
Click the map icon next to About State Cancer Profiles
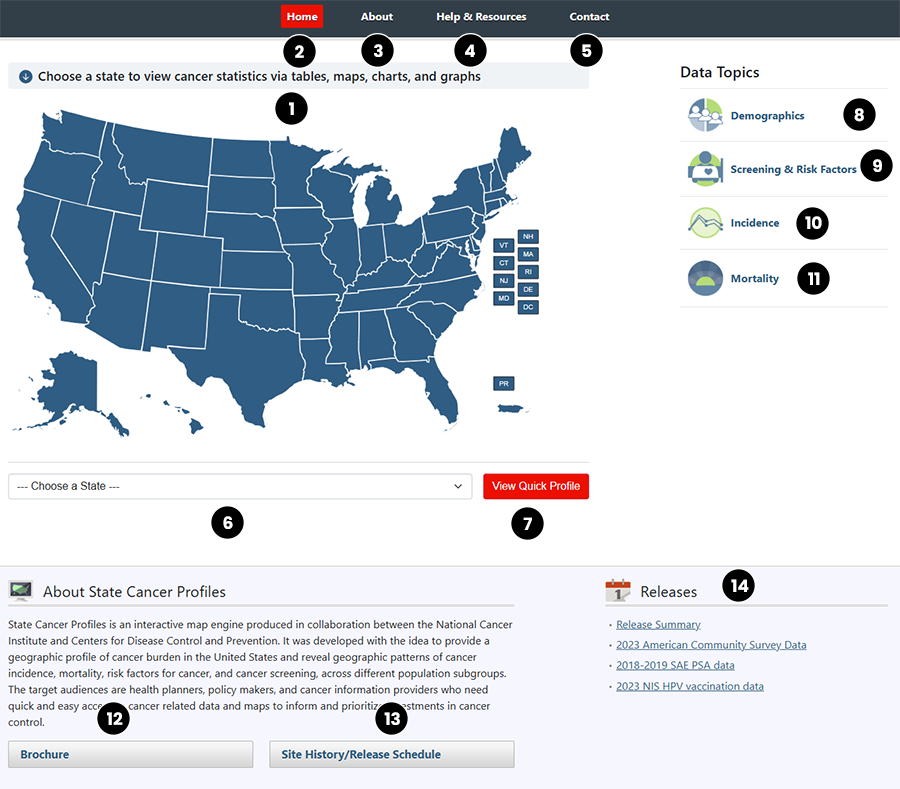21,590
